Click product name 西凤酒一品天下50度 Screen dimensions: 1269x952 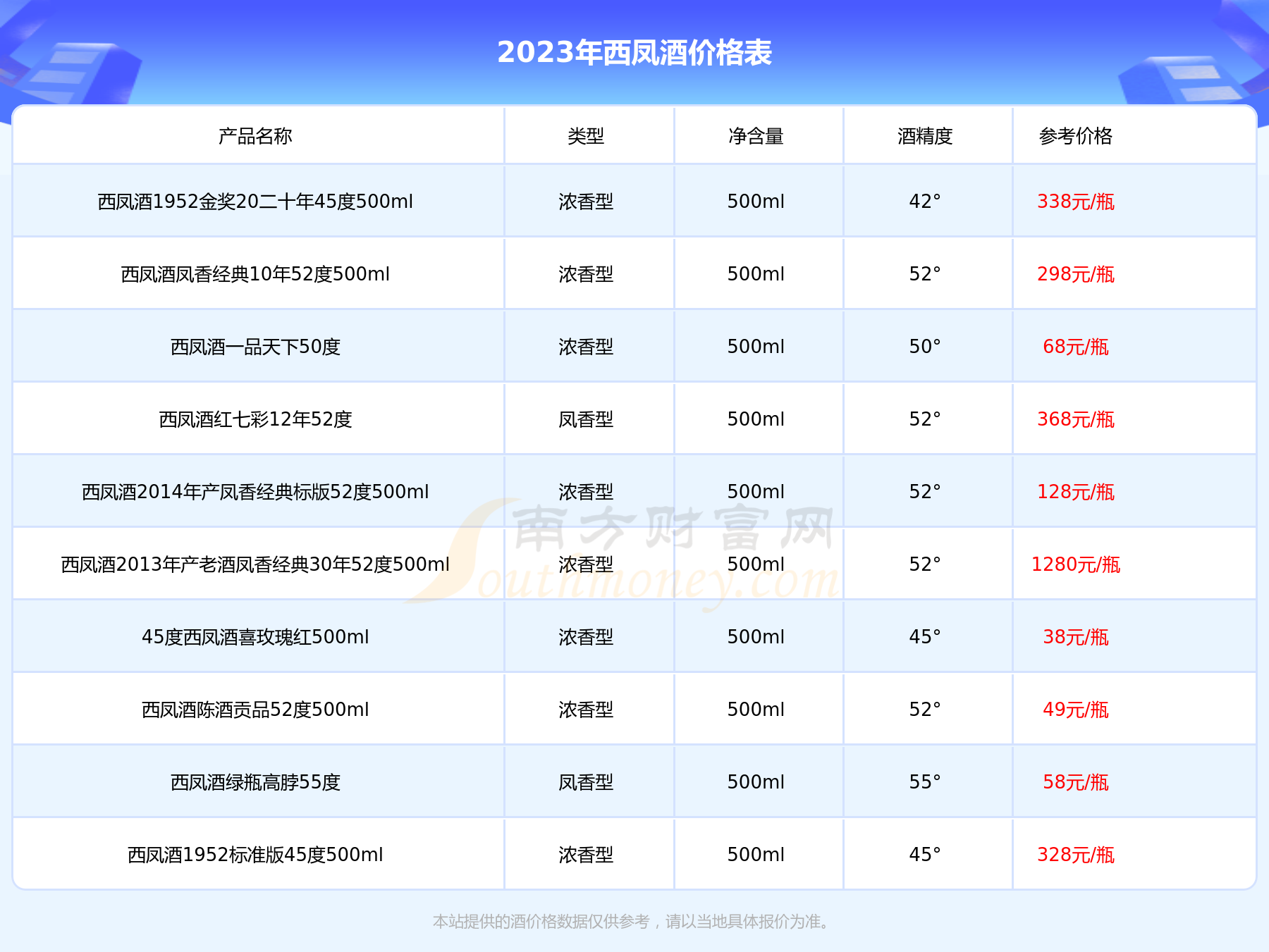[255, 347]
